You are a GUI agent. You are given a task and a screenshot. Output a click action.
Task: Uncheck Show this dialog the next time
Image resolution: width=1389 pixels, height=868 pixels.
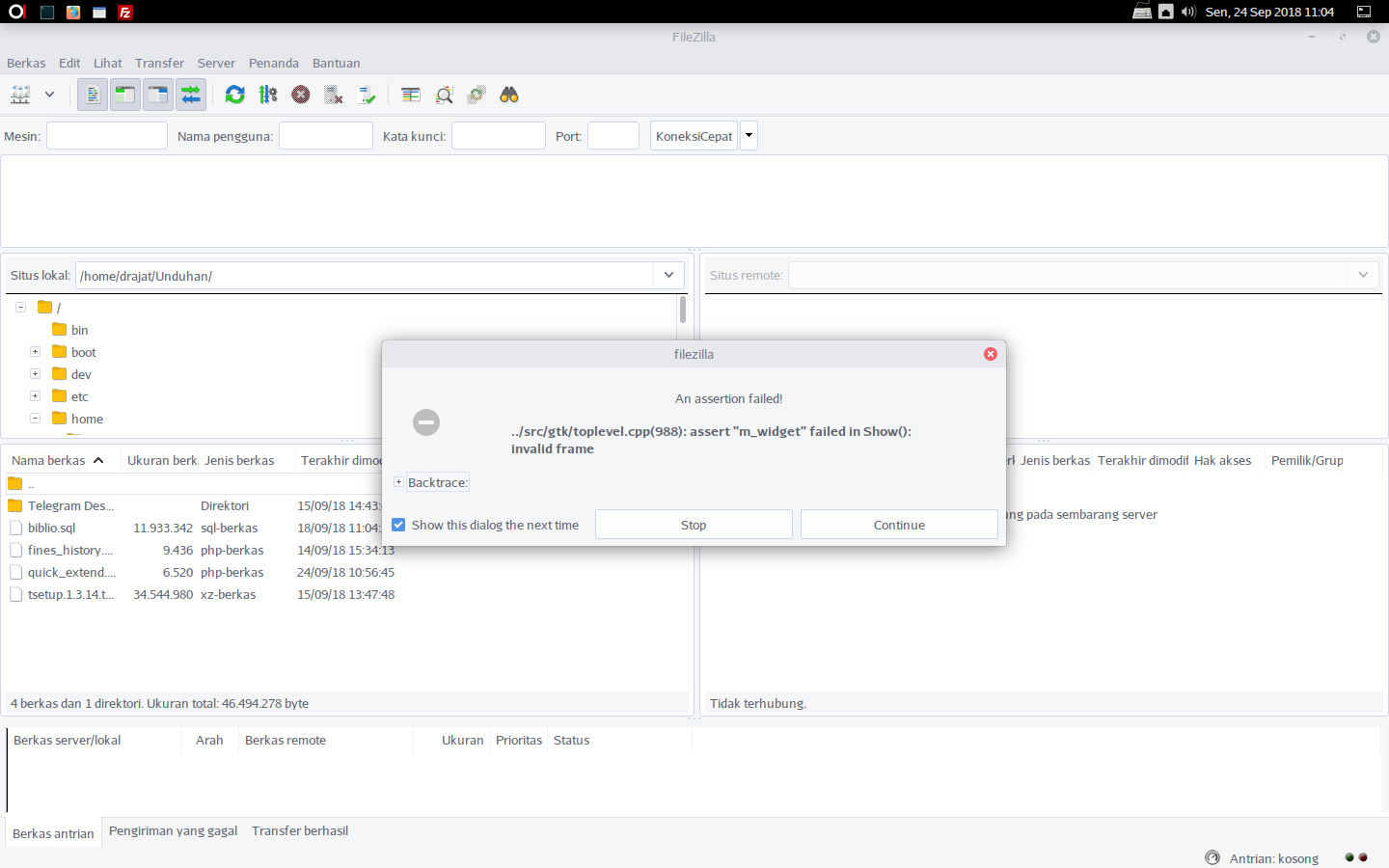(398, 525)
